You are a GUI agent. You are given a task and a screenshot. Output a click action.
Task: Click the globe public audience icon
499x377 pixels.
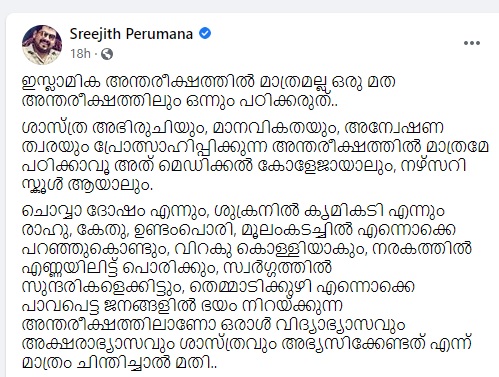pyautogui.click(x=107, y=54)
